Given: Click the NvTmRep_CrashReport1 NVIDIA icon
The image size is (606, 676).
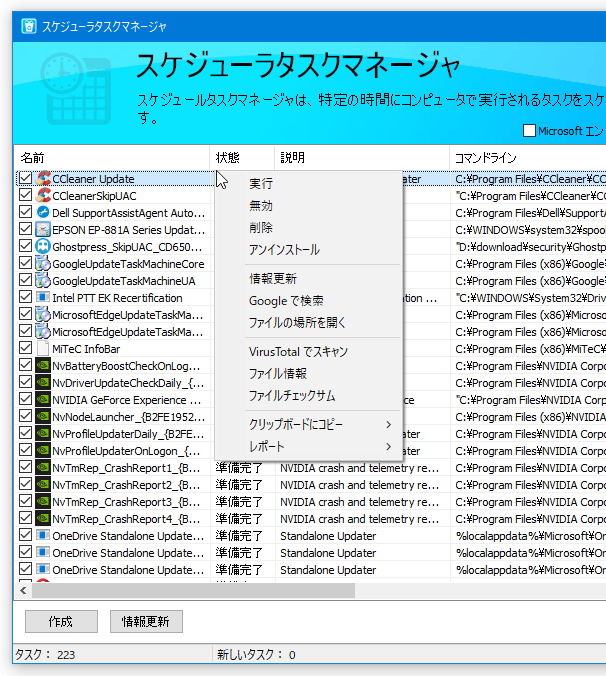Looking at the screenshot, I should [43, 467].
